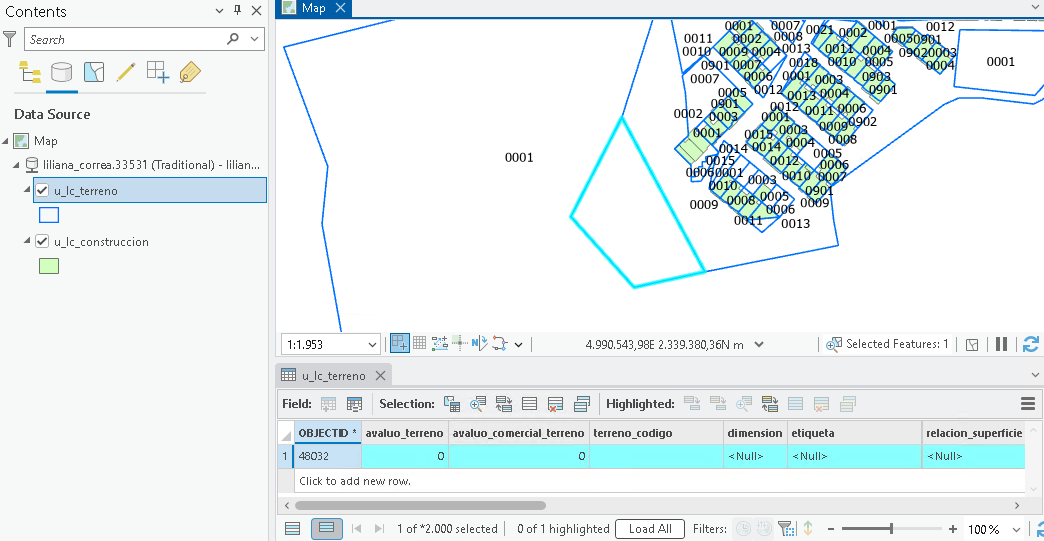Refresh the map view
1044x541 pixels.
1031,344
